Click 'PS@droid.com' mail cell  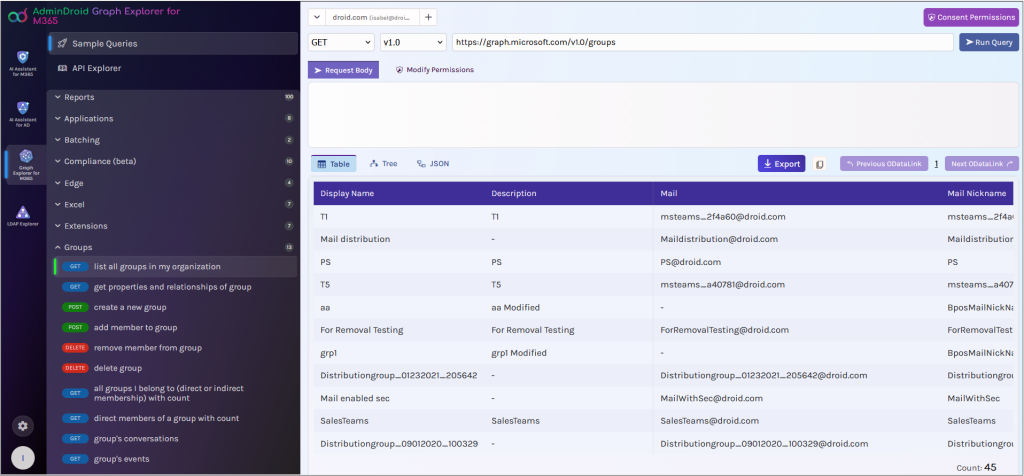[690, 262]
